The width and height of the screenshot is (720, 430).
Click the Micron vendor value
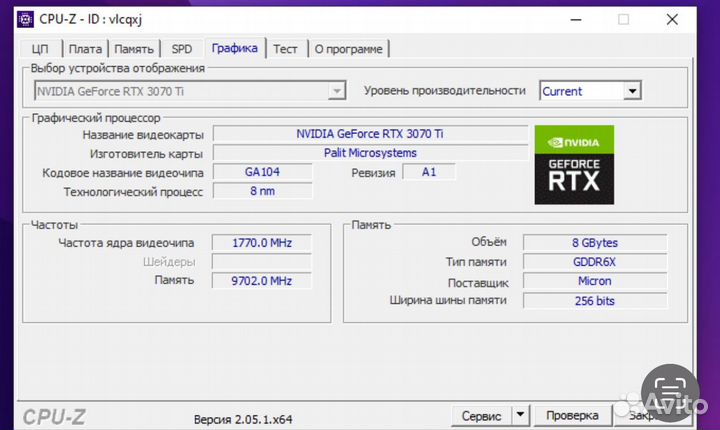pos(595,281)
